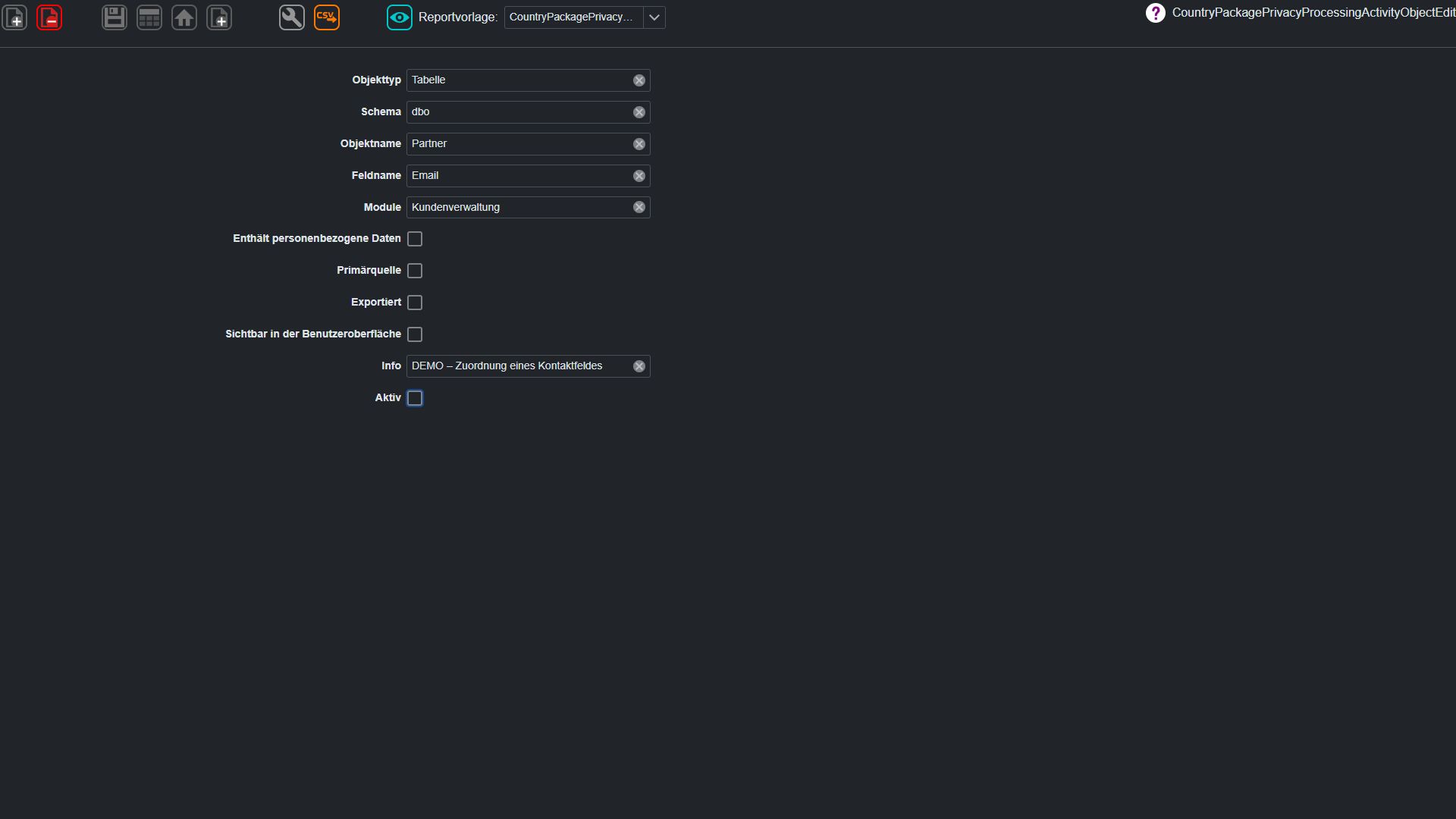1456x819 pixels.
Task: Clear the Objekttyp field with its X
Action: pos(639,80)
